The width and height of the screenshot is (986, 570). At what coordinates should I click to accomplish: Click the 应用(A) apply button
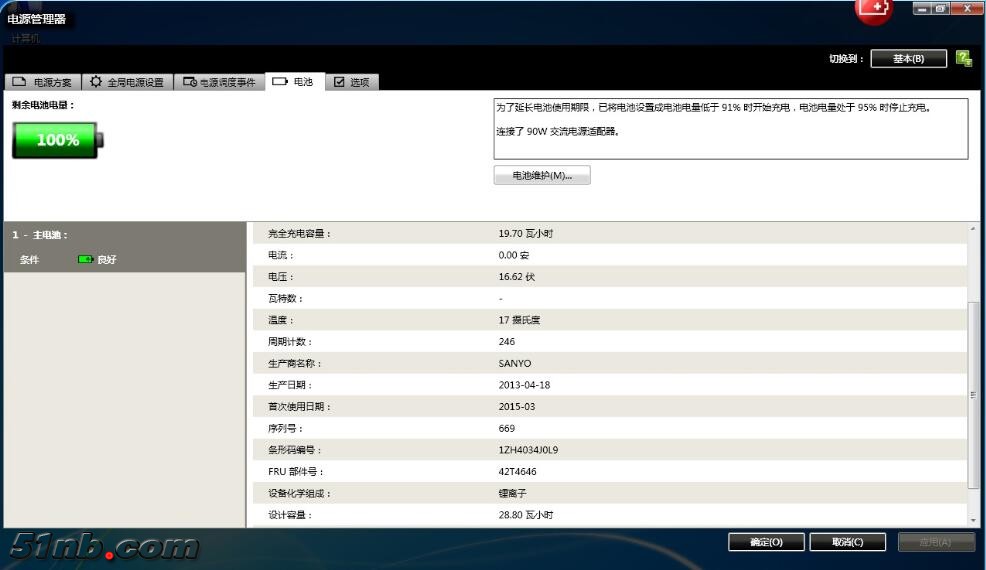pos(936,542)
